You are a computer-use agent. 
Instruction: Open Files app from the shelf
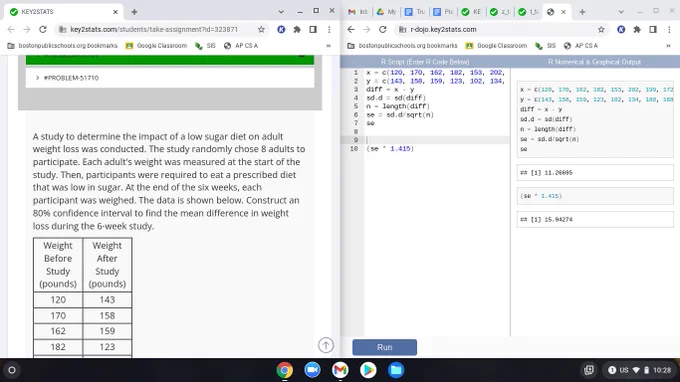[396, 370]
